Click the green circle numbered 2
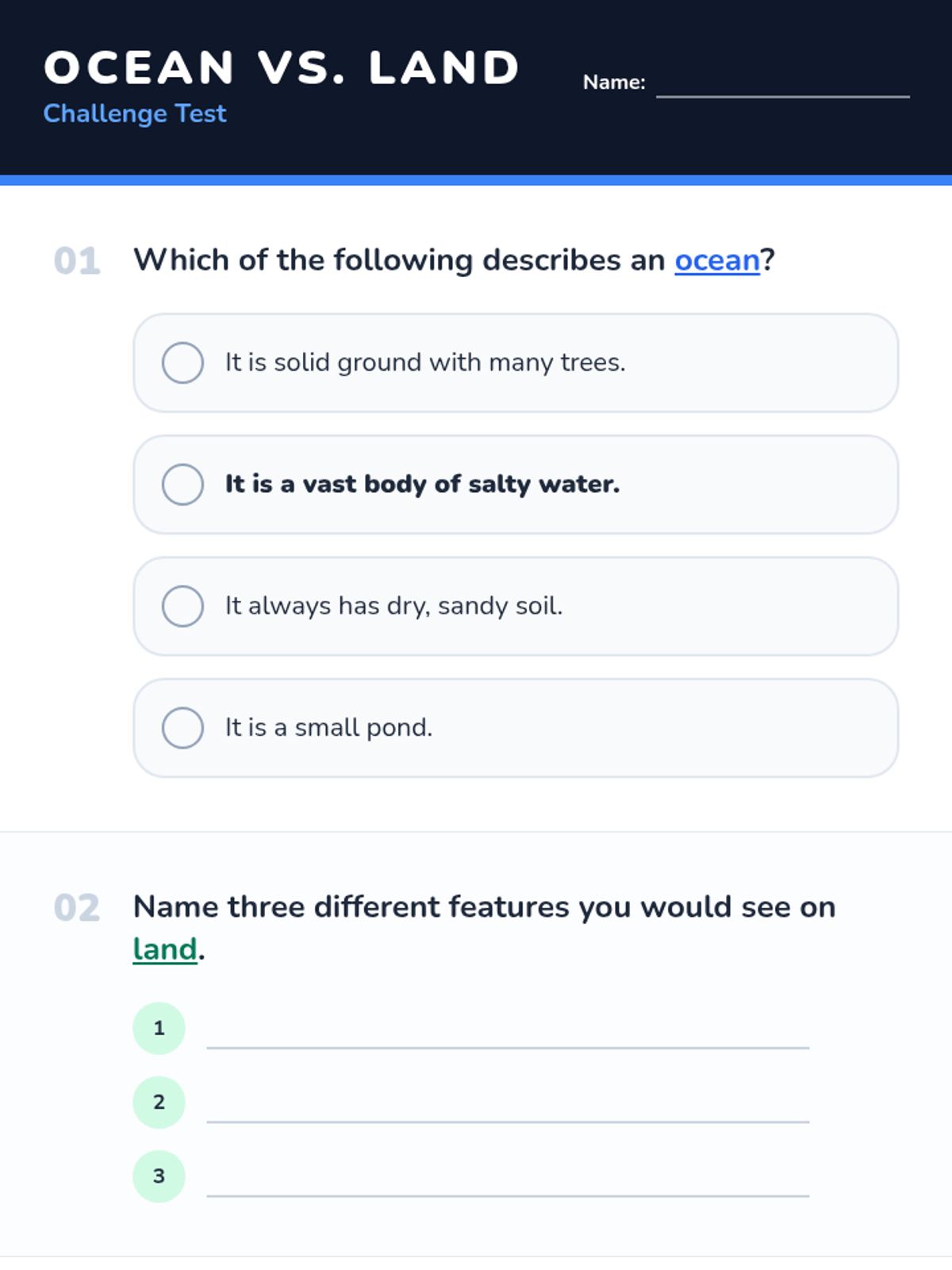This screenshot has height=1270, width=952. click(x=159, y=1102)
